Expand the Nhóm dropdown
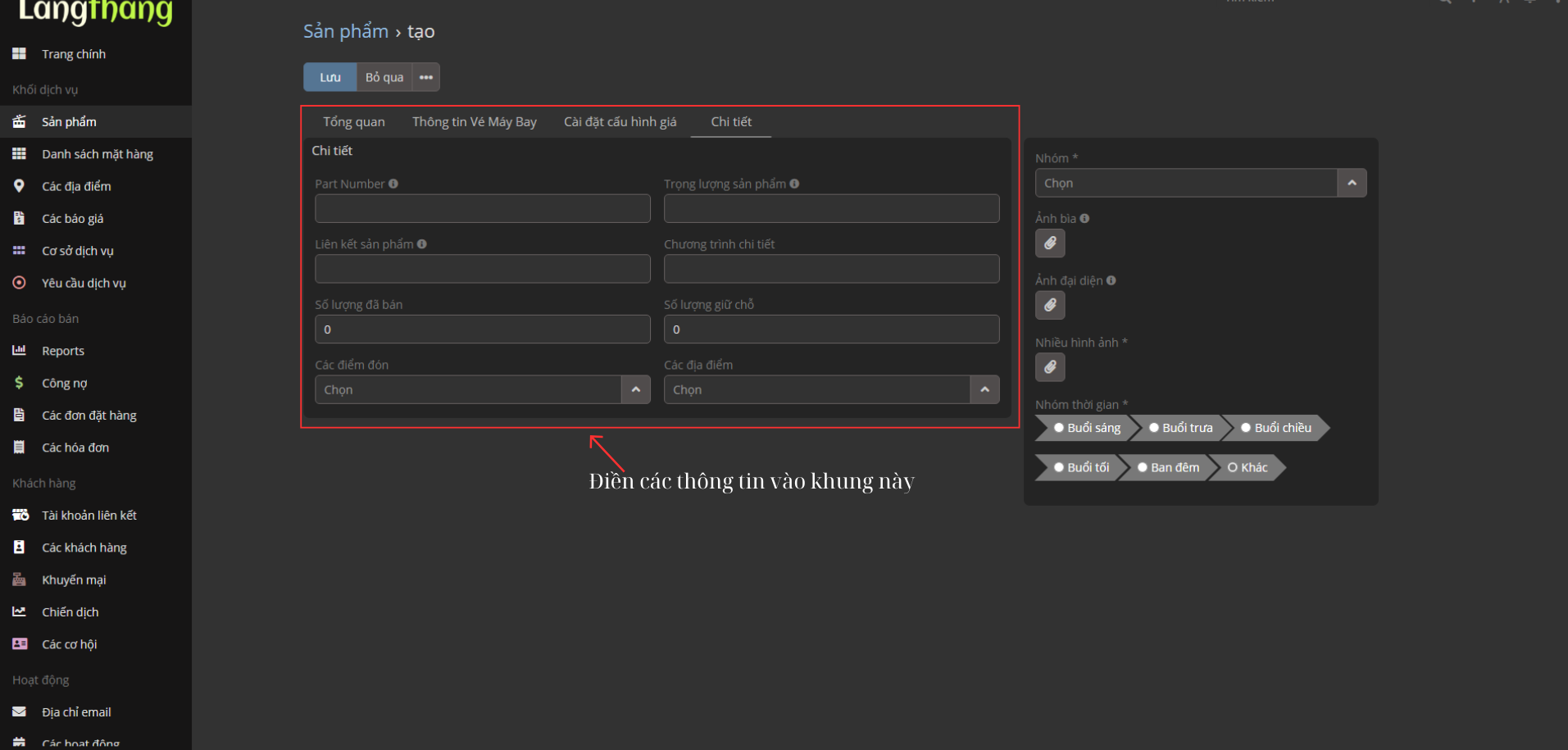 (x=1352, y=183)
